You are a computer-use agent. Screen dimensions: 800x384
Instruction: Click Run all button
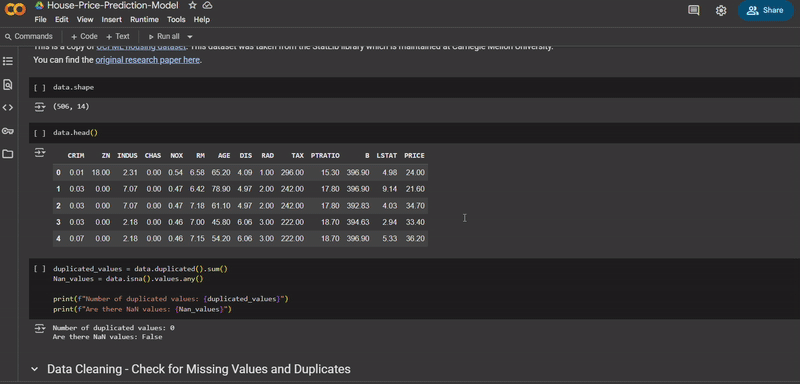coord(164,37)
